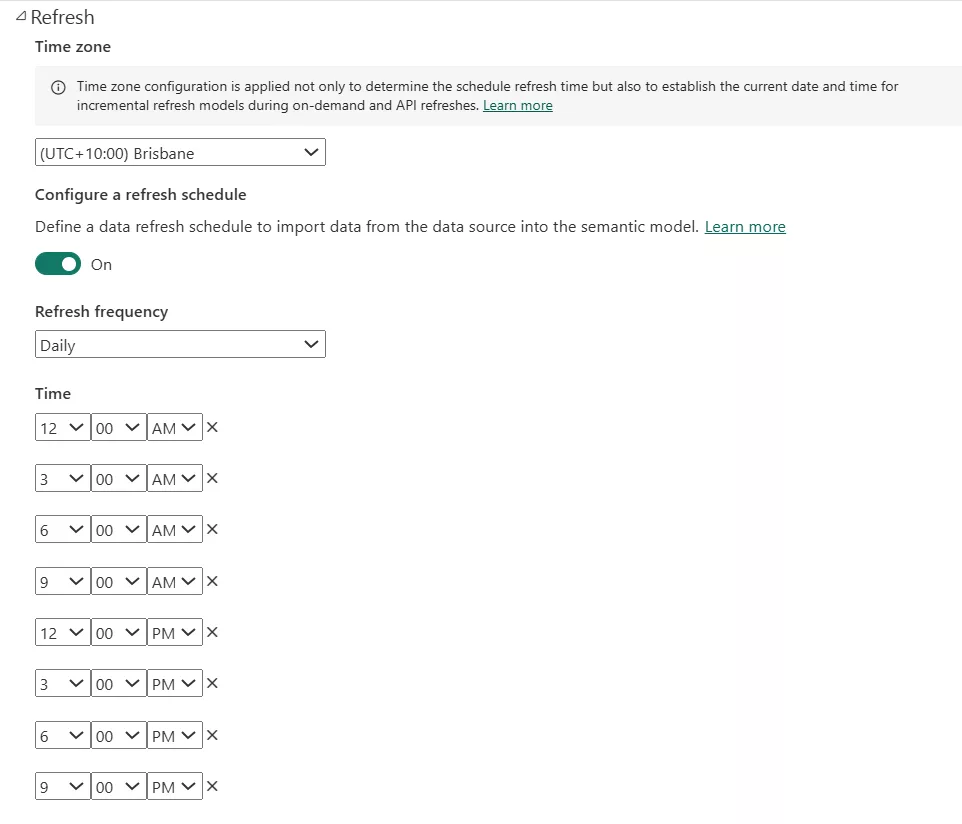Open minute dropdown for 9:00 PM time
Image resolution: width=962 pixels, height=824 pixels.
pos(118,786)
